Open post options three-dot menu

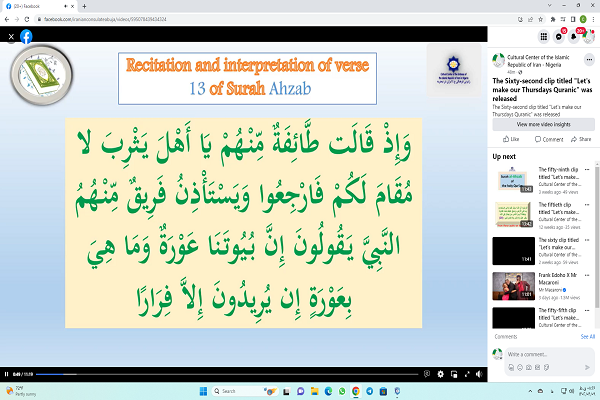click(x=590, y=60)
